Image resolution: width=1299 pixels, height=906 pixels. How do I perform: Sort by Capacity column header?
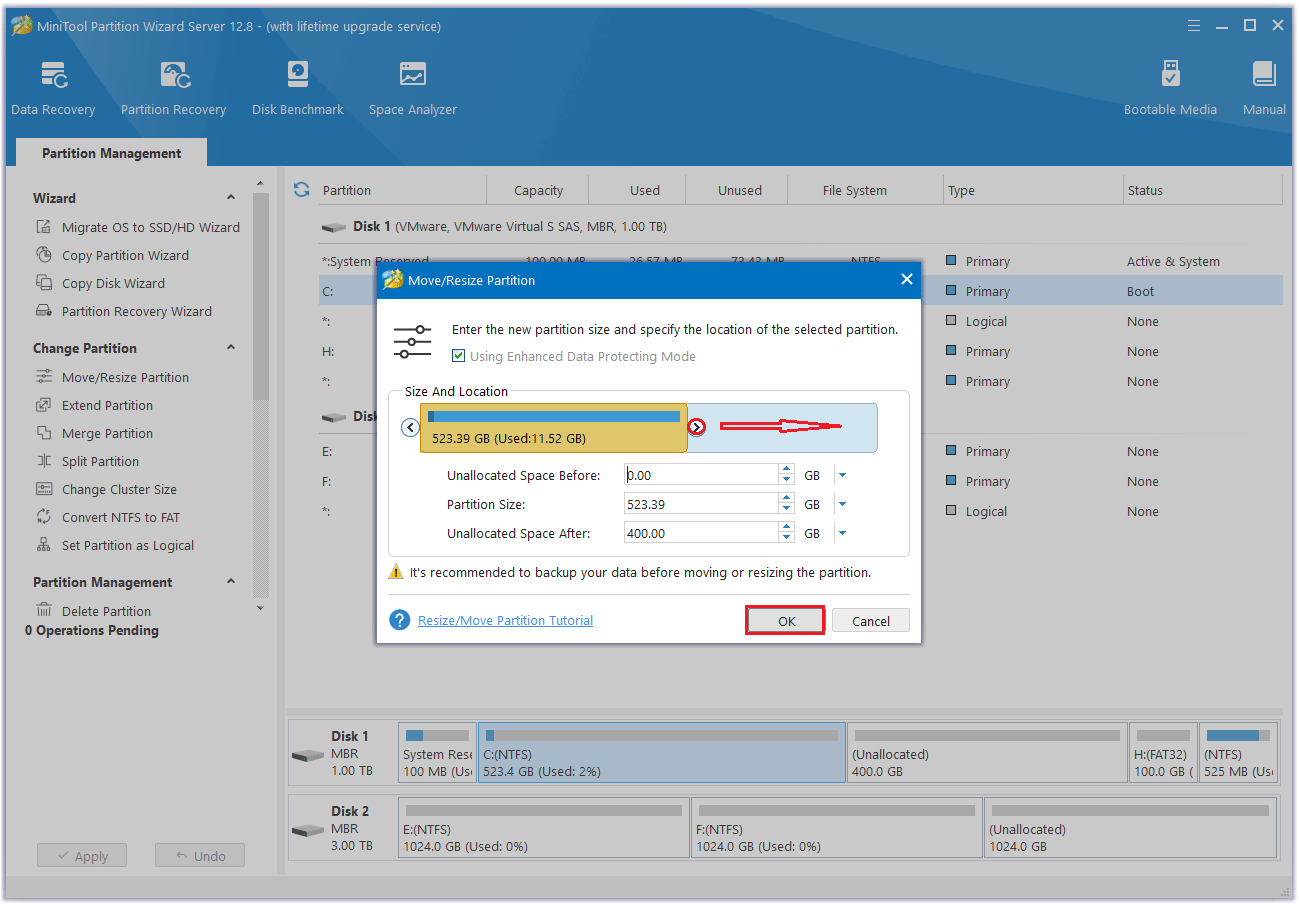click(538, 190)
